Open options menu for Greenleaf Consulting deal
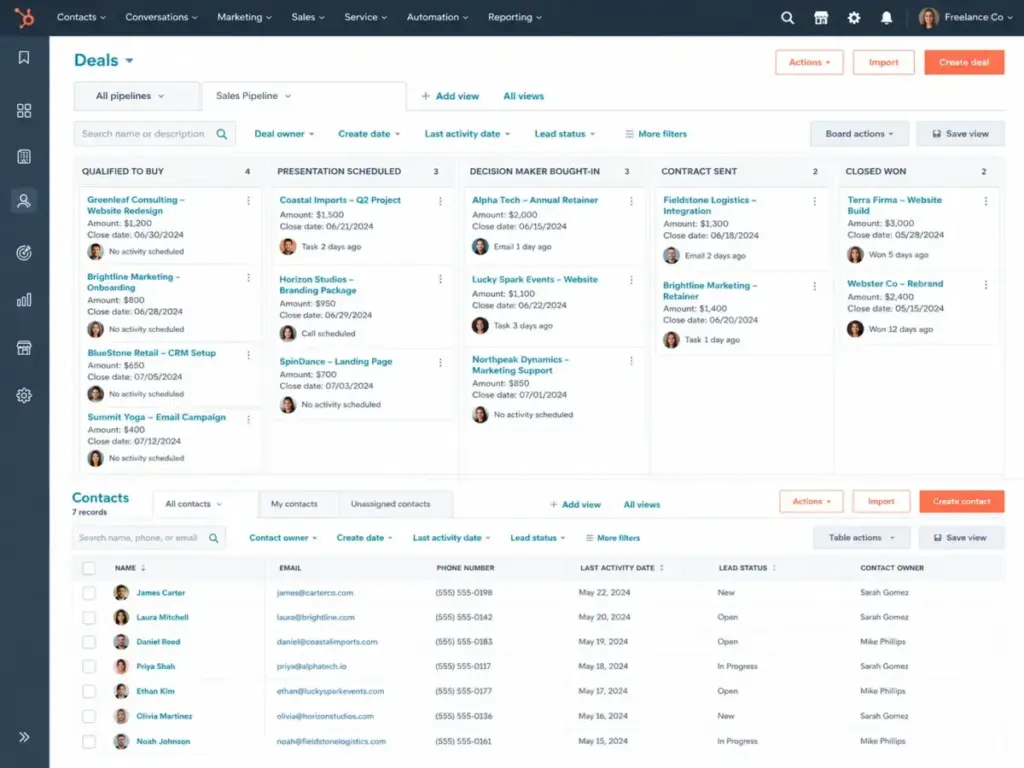The image size is (1024, 768). (248, 200)
